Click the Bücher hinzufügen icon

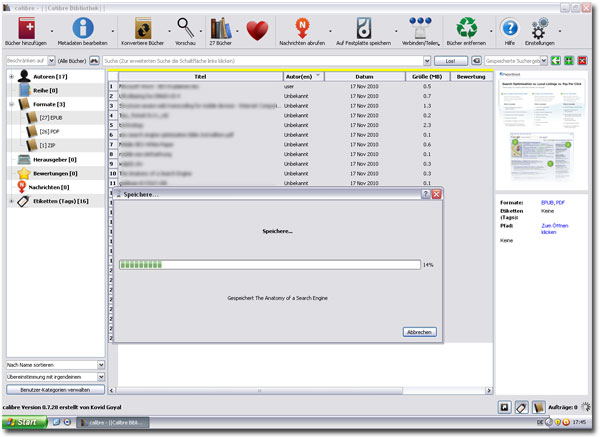(27, 27)
